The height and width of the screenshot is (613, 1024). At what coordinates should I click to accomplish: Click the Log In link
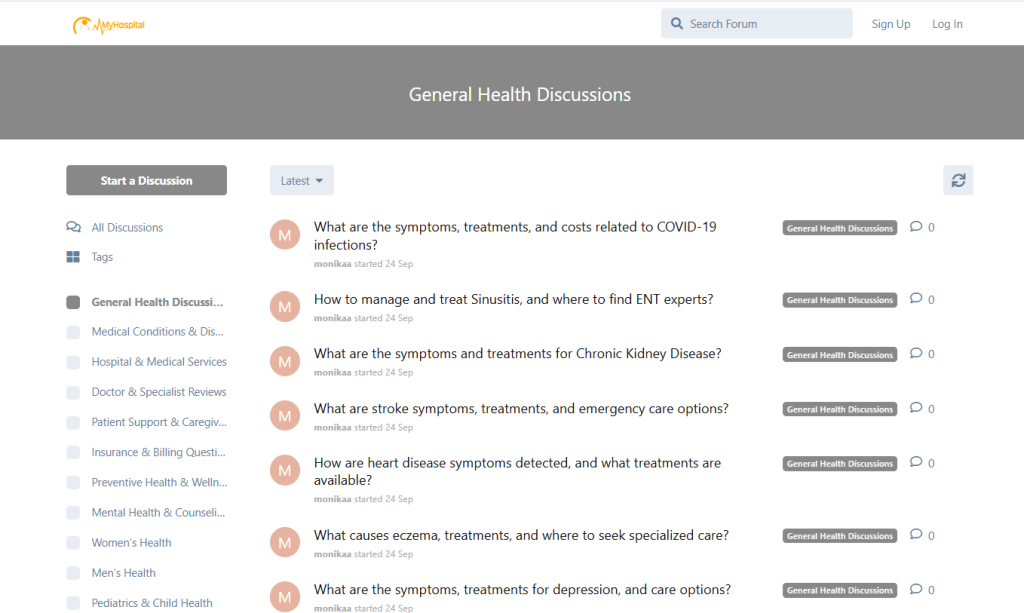click(947, 24)
